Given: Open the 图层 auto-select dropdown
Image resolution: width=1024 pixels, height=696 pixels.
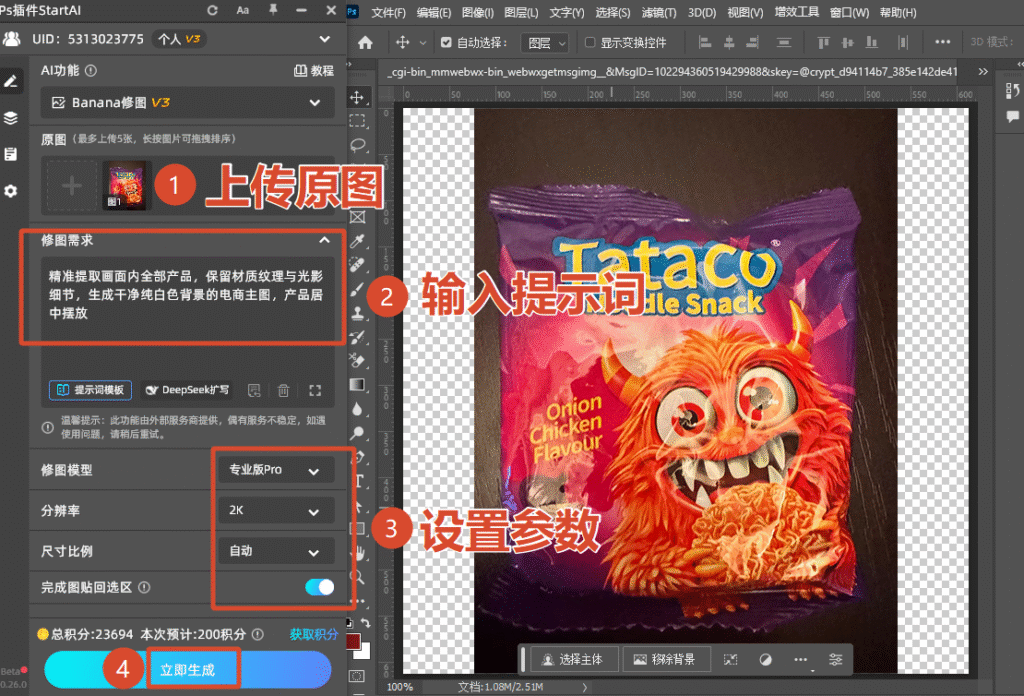Looking at the screenshot, I should coord(544,43).
